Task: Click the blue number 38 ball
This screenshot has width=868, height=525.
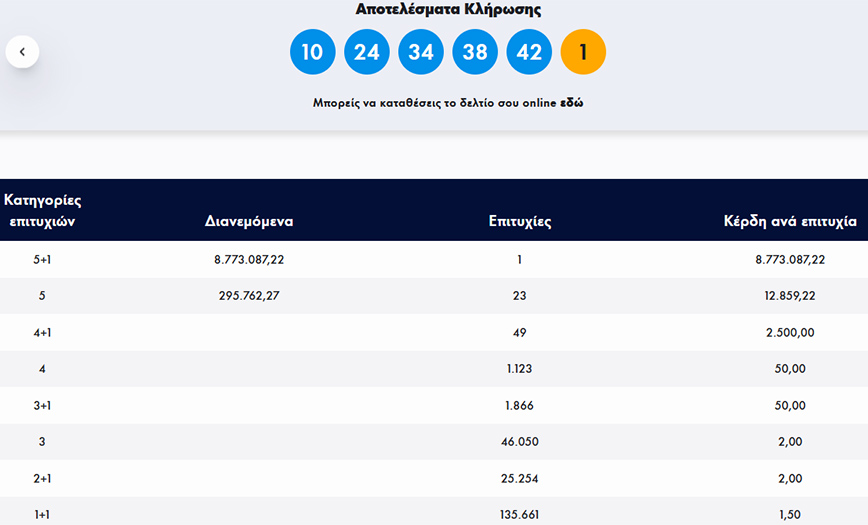Action: tap(475, 52)
